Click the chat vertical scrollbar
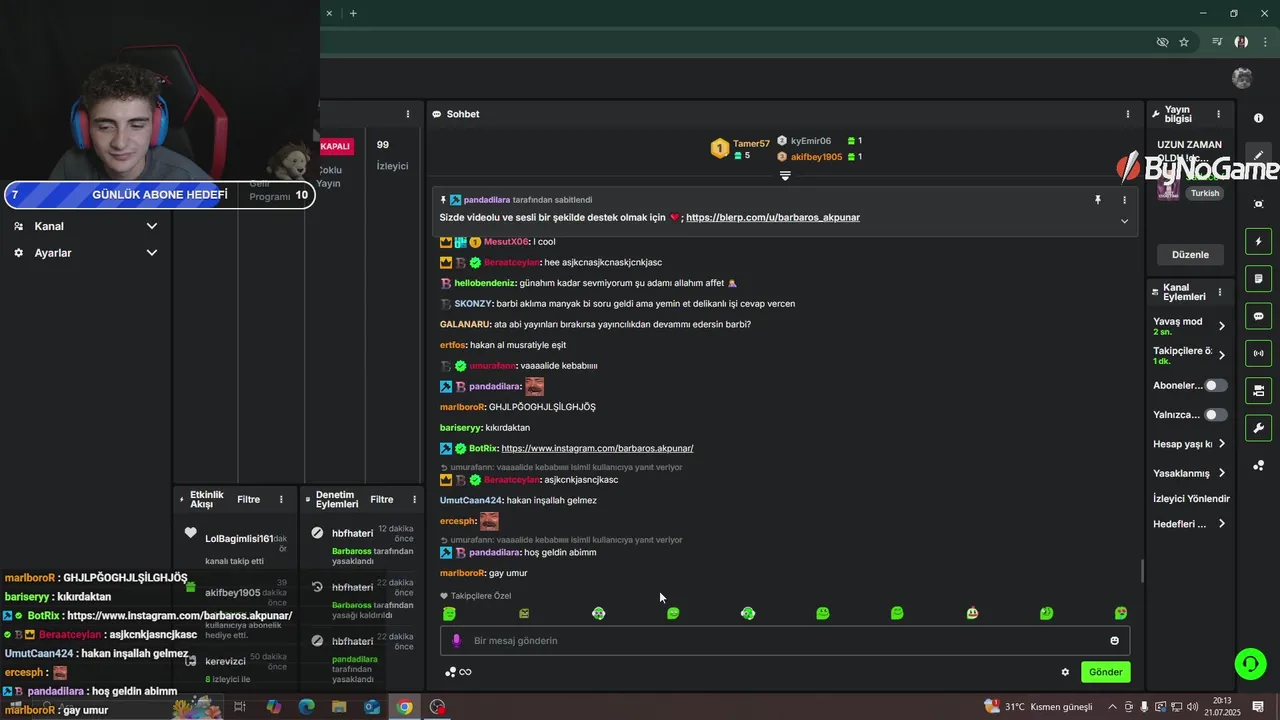Image resolution: width=1280 pixels, height=720 pixels. click(1142, 571)
